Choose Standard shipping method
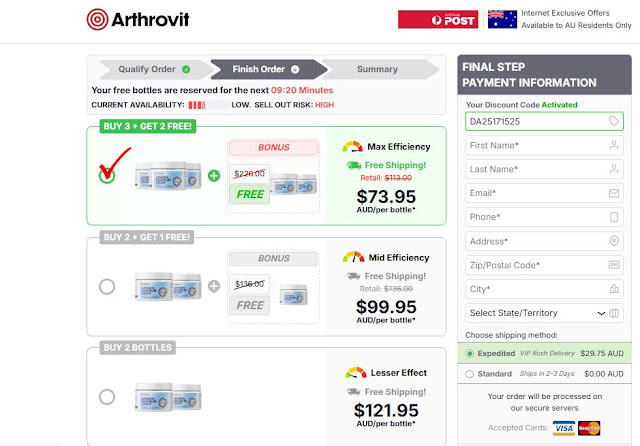The height and width of the screenshot is (446, 640). (x=471, y=374)
